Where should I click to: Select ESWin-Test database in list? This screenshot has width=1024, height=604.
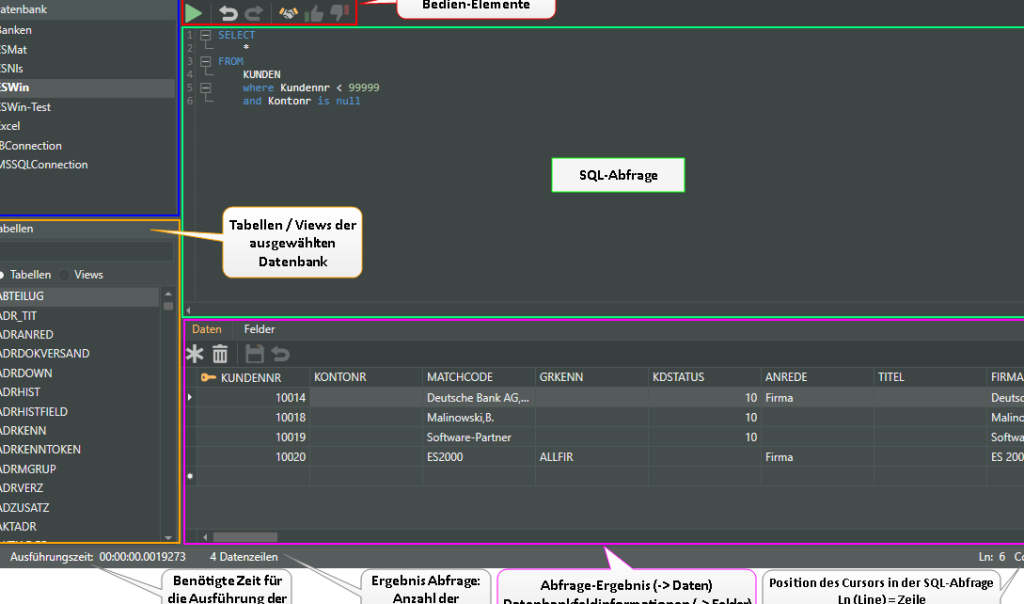[x=26, y=107]
